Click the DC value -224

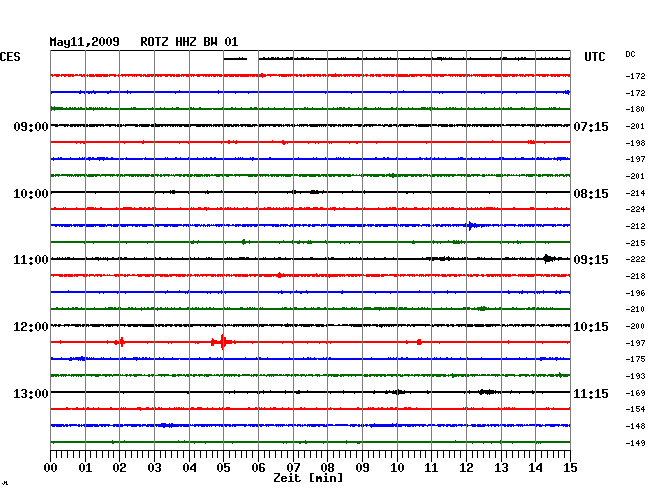[x=635, y=209]
